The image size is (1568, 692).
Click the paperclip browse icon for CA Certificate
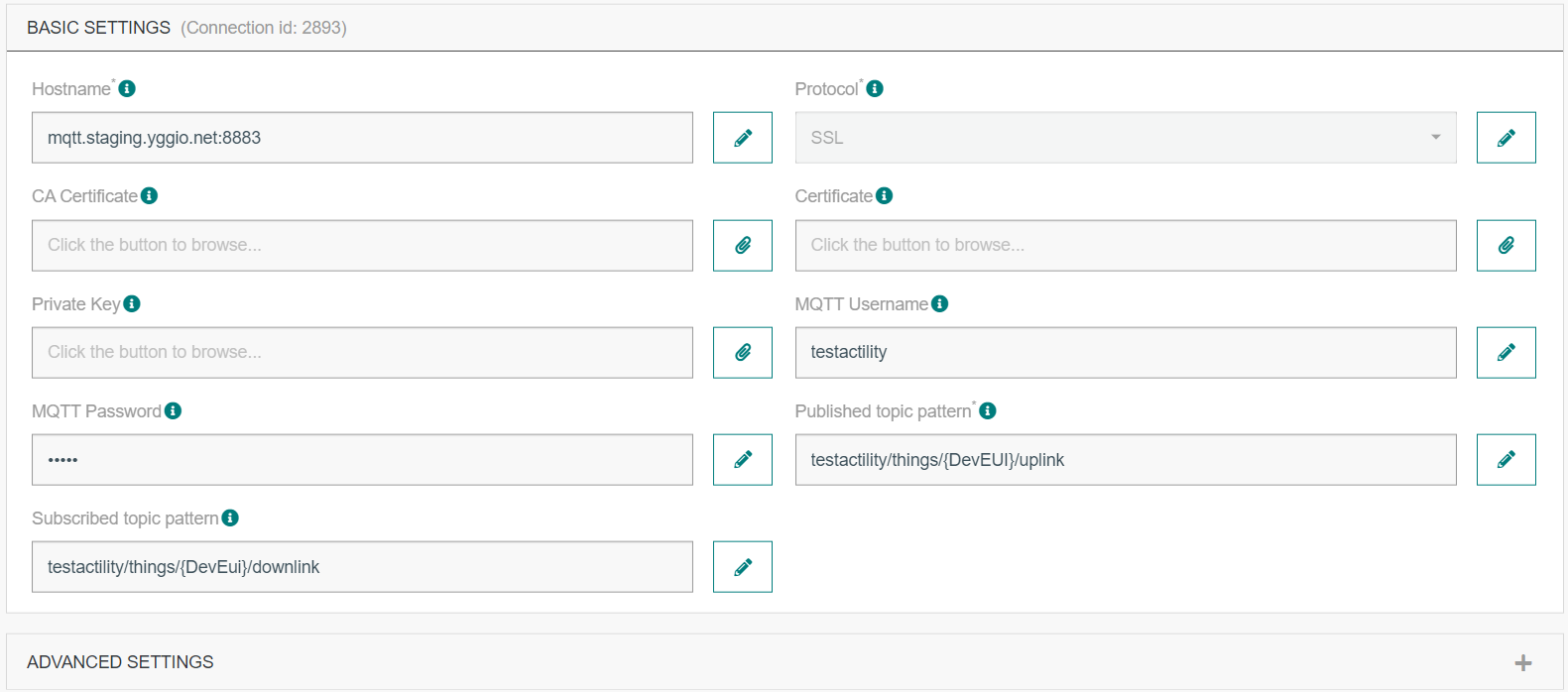[742, 245]
